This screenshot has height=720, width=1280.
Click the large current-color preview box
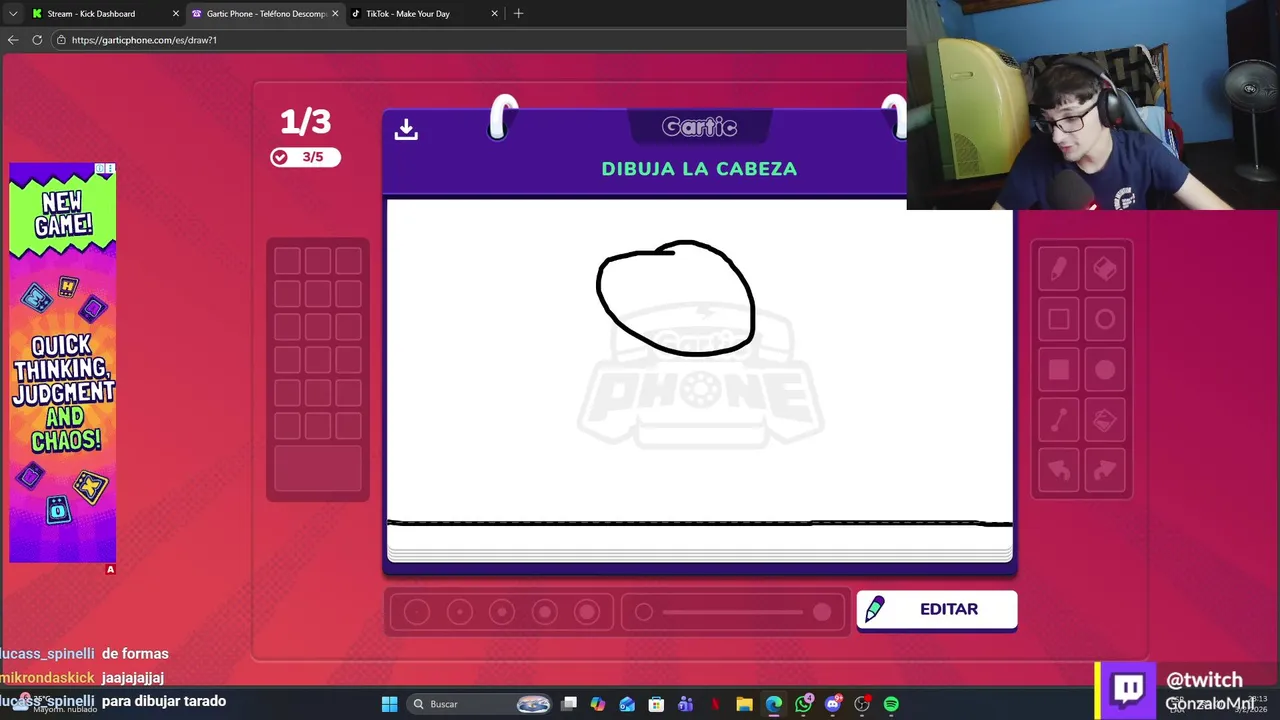318,469
